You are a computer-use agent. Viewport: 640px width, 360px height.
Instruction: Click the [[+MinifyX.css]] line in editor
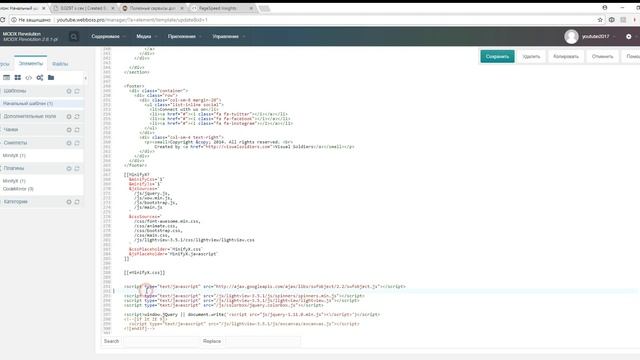[x=144, y=273]
